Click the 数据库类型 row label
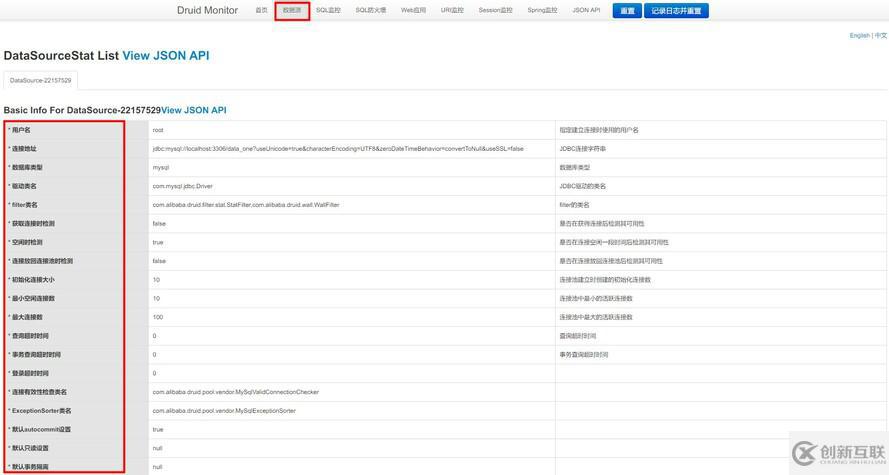 pyautogui.click(x=27, y=167)
